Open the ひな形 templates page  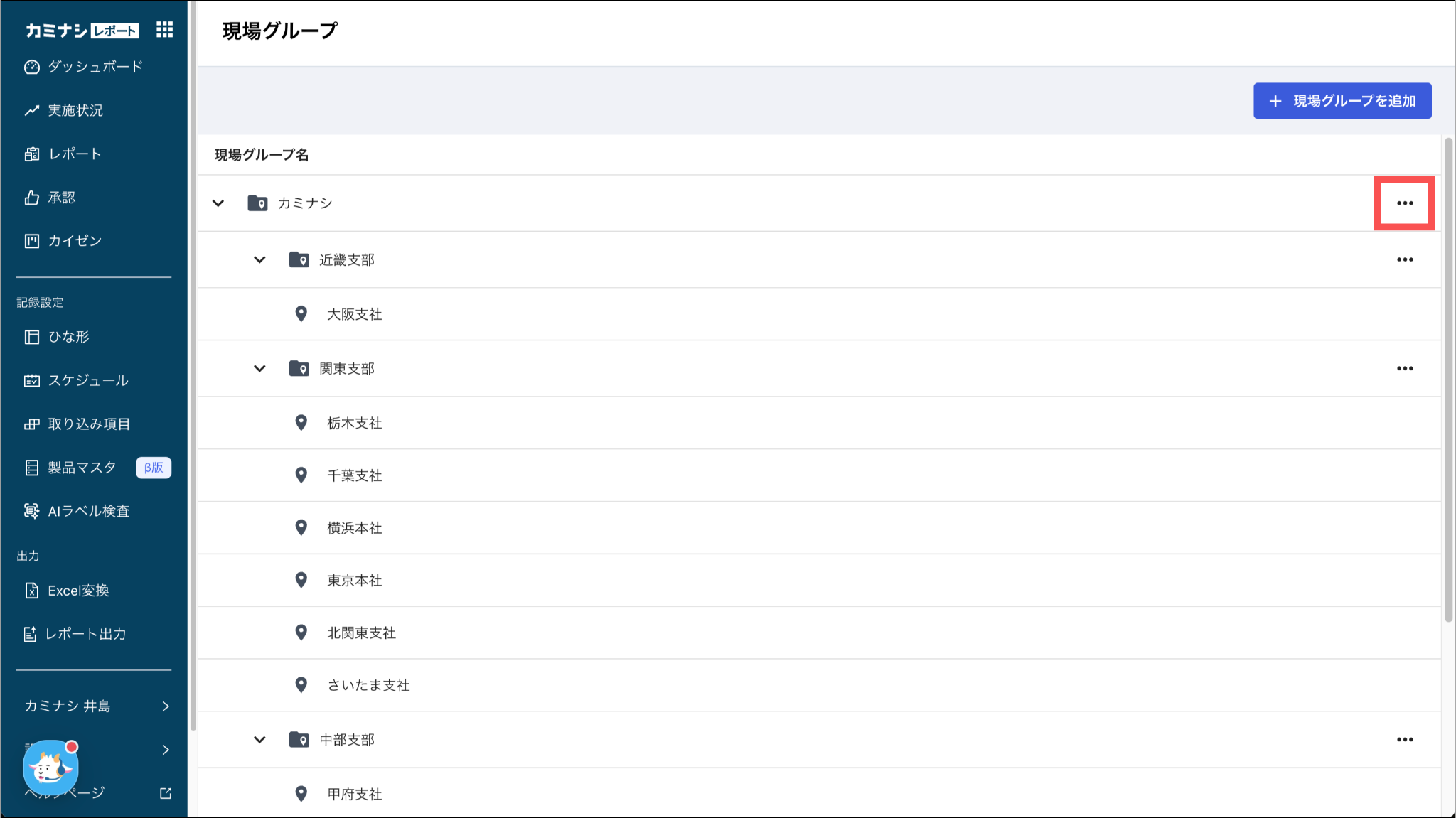pyautogui.click(x=68, y=337)
